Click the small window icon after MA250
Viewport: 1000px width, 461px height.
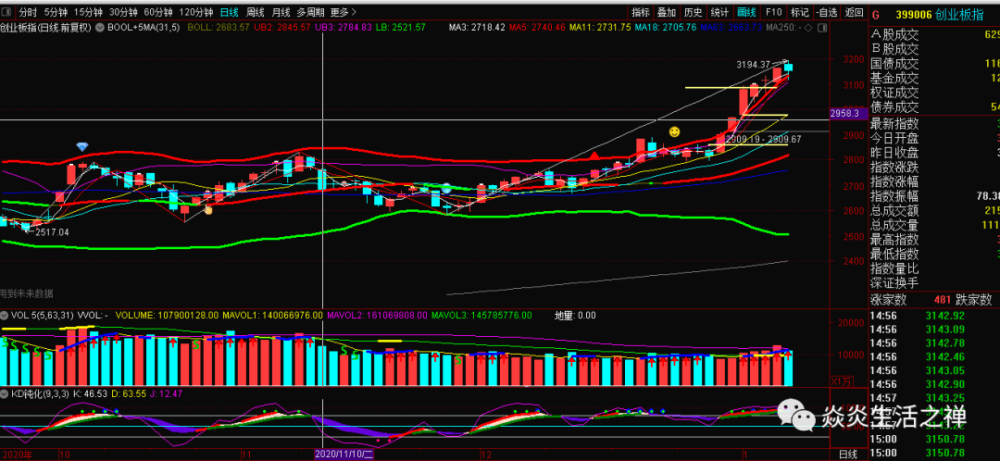tap(821, 28)
